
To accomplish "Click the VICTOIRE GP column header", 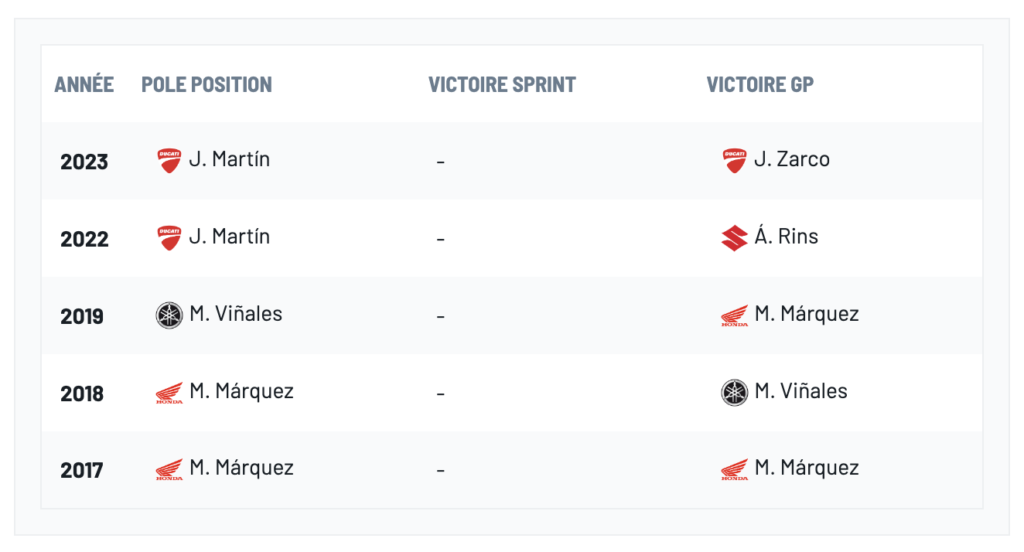I will tap(760, 84).
